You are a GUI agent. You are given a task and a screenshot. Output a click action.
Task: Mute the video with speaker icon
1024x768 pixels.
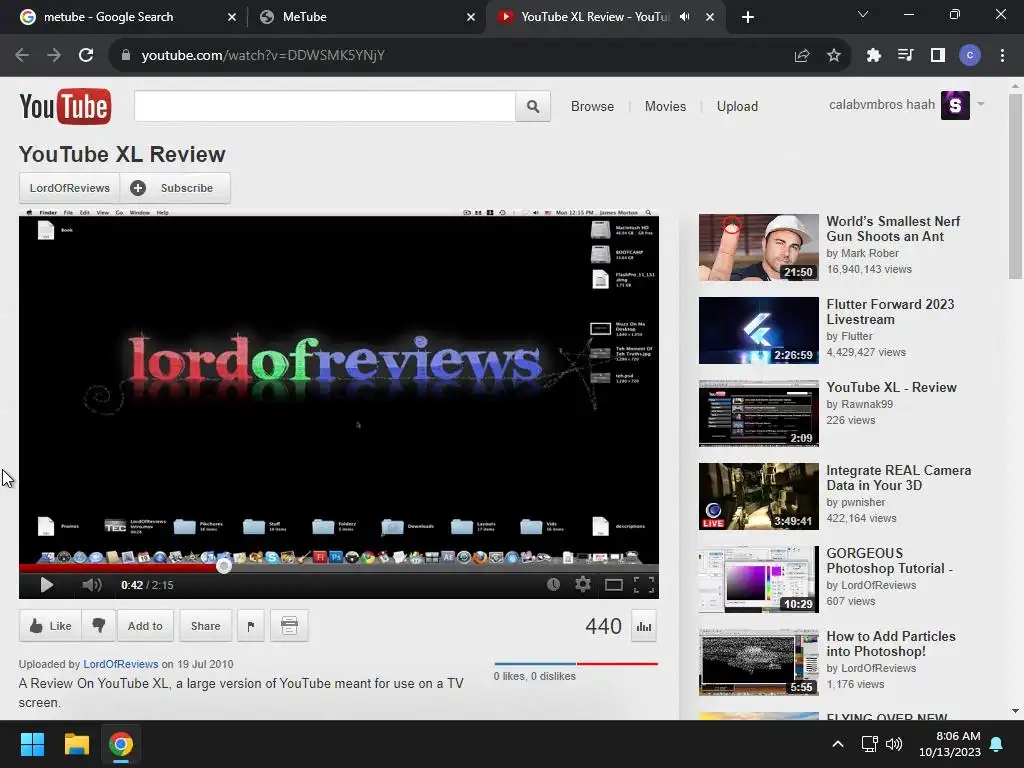pos(91,584)
